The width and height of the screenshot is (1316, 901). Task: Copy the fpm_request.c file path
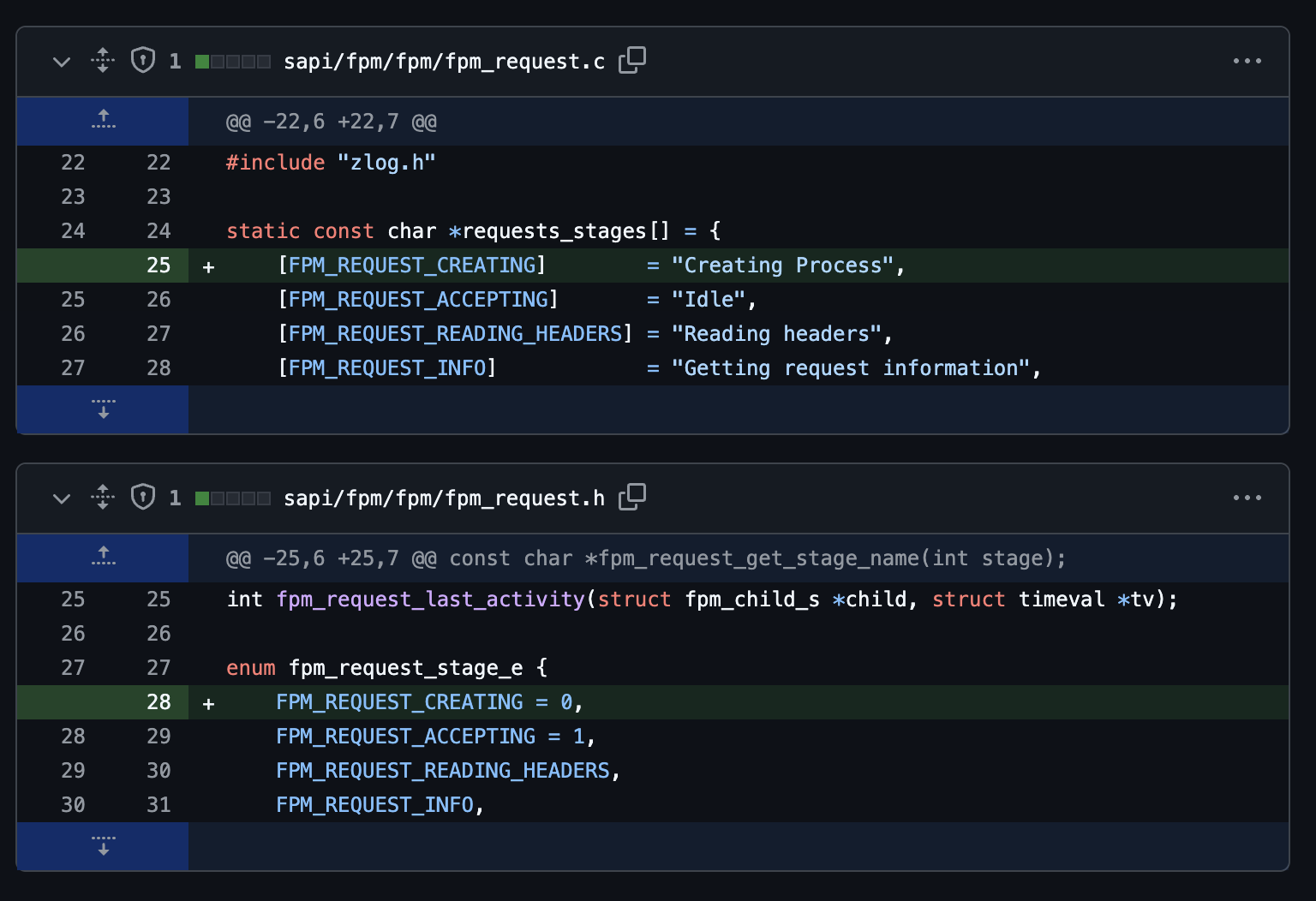click(x=632, y=61)
